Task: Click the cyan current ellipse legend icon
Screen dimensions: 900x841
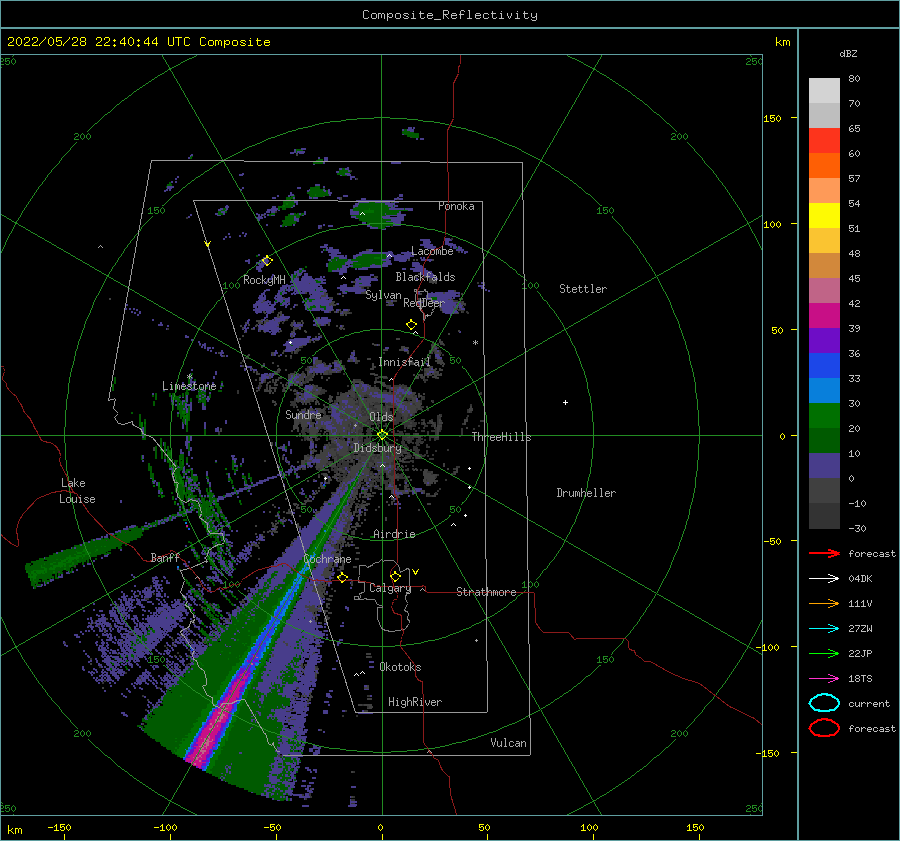Action: coord(824,703)
